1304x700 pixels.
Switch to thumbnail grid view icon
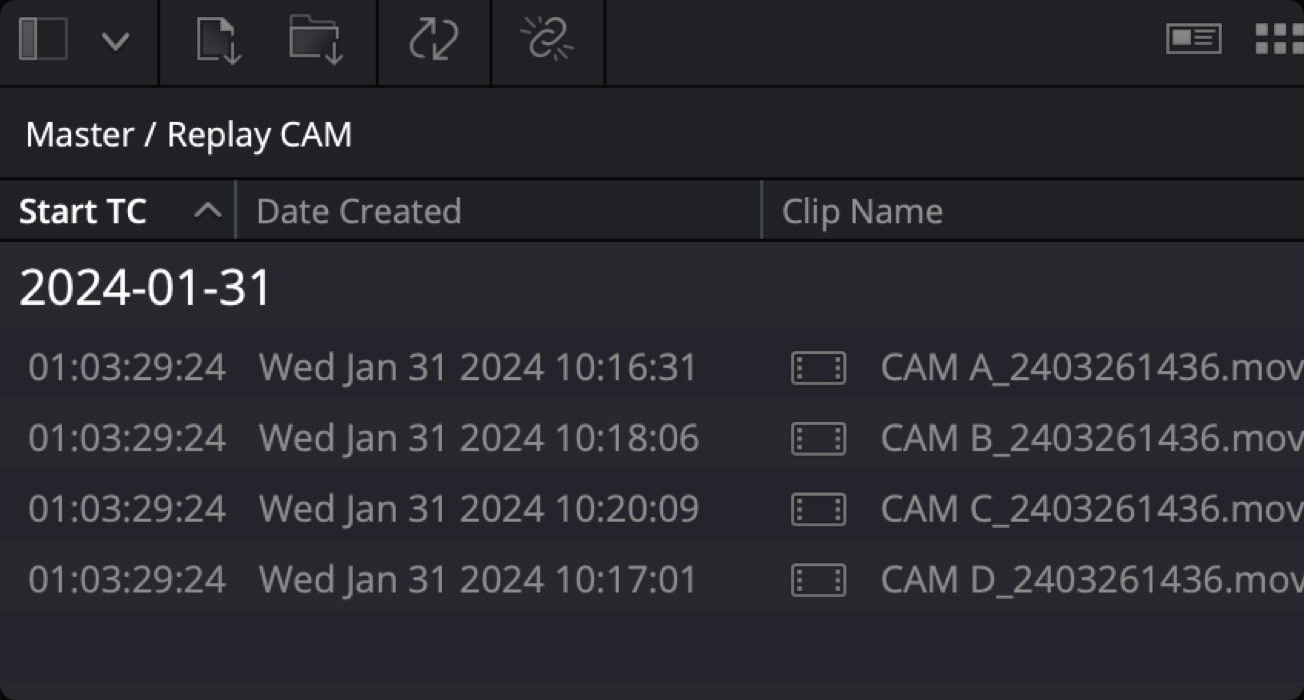tap(1285, 40)
